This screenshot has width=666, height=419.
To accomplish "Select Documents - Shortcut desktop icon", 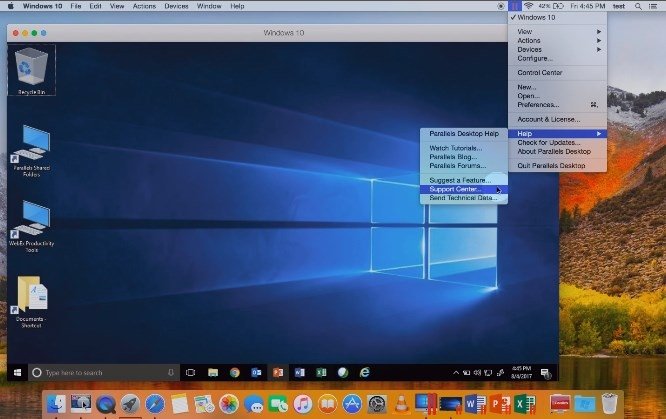I will tap(31, 302).
